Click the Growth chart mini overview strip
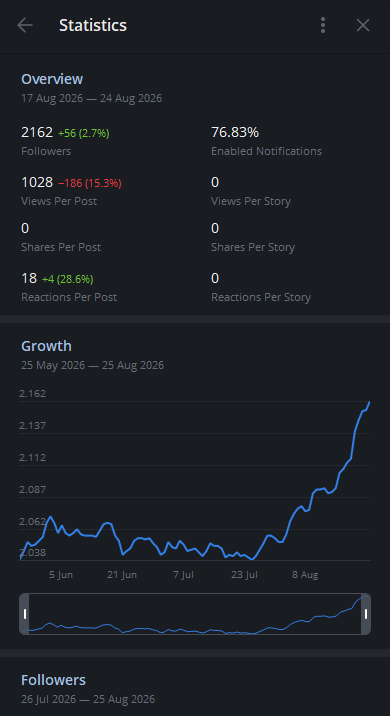The image size is (390, 716). (195, 614)
